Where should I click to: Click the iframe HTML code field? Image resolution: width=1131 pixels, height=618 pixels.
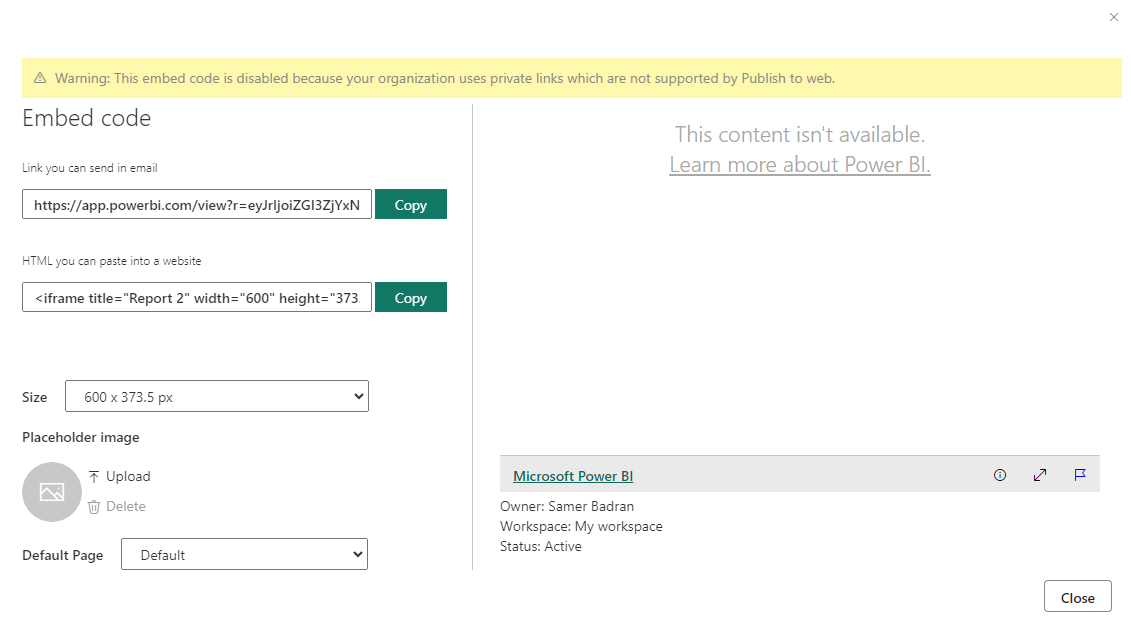click(197, 298)
